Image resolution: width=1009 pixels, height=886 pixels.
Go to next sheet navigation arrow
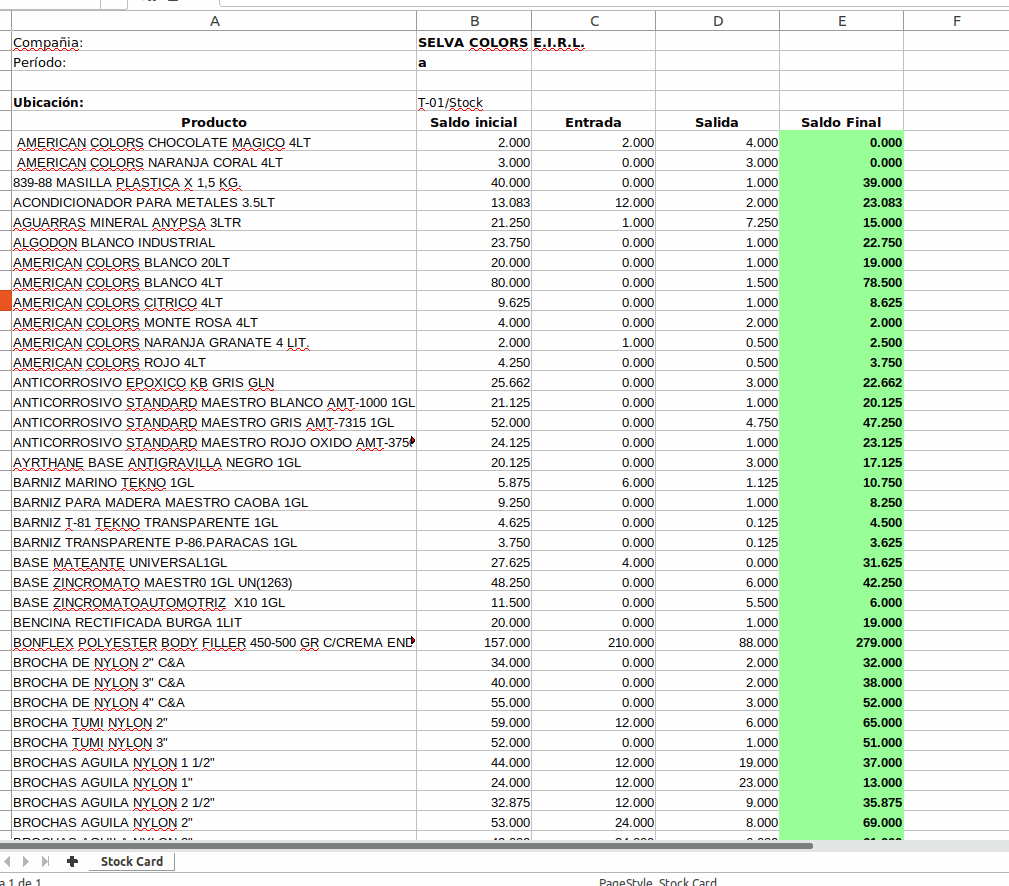pyautogui.click(x=26, y=861)
